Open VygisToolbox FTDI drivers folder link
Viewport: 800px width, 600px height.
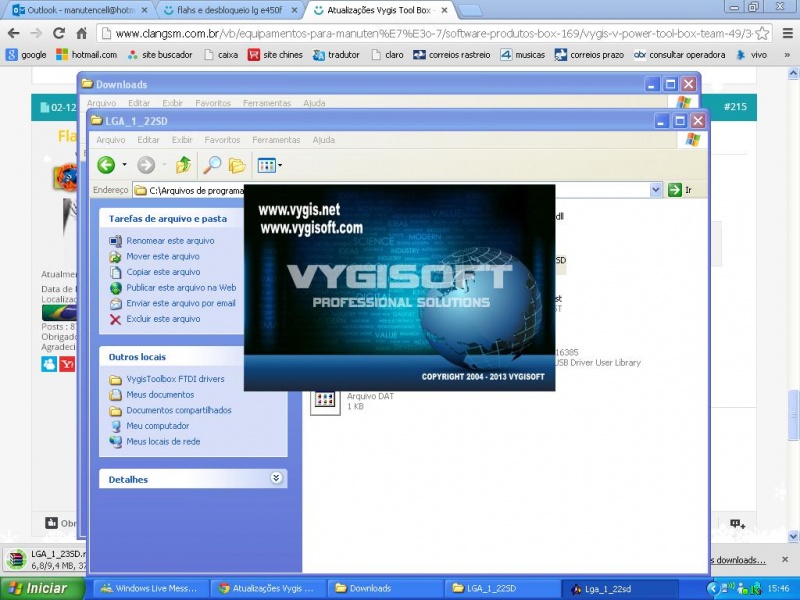tap(176, 379)
